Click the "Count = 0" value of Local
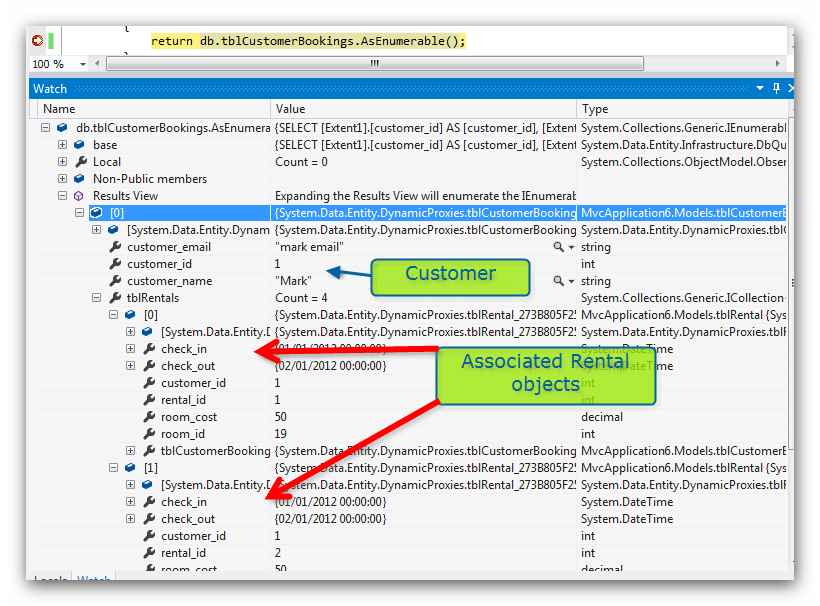The height and width of the screenshot is (606, 820). pos(301,162)
